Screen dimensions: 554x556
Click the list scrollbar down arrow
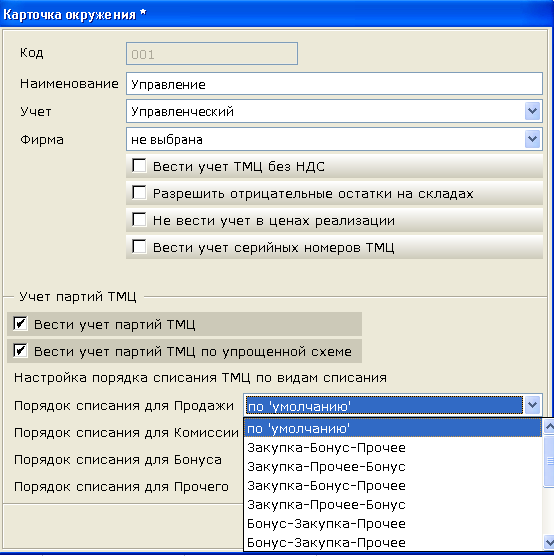[549, 542]
